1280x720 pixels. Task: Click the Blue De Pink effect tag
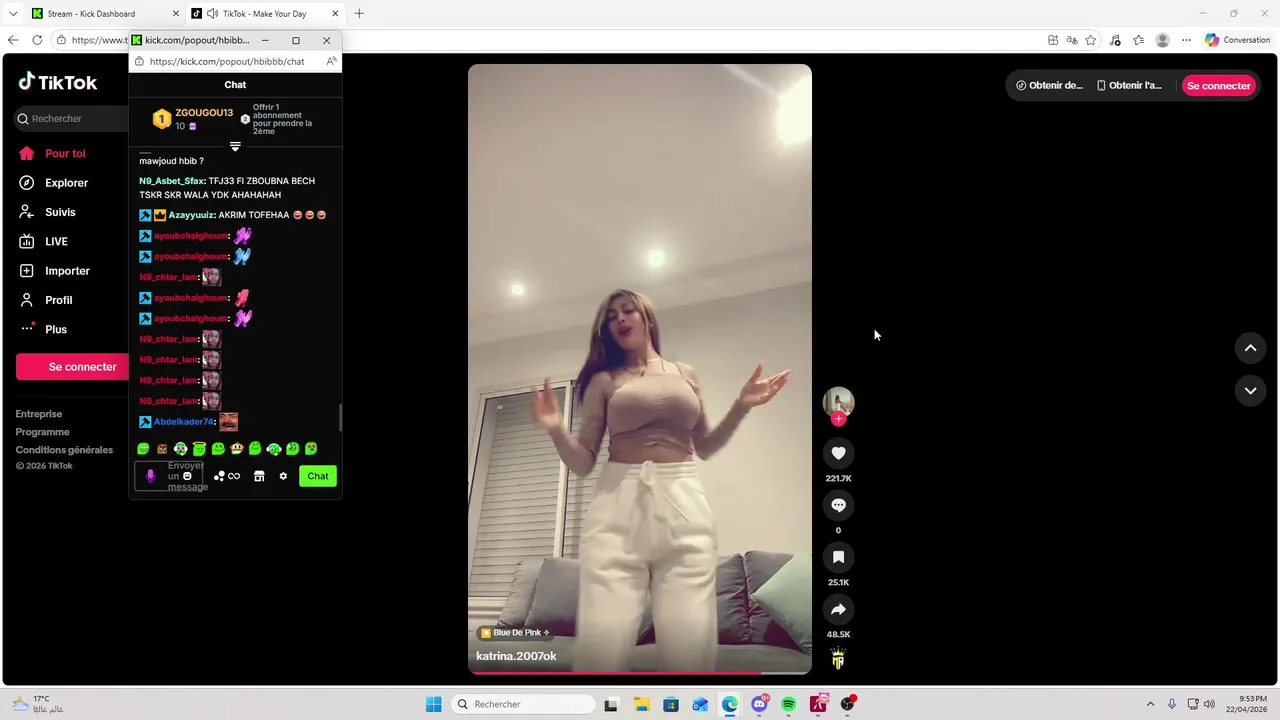click(x=515, y=633)
